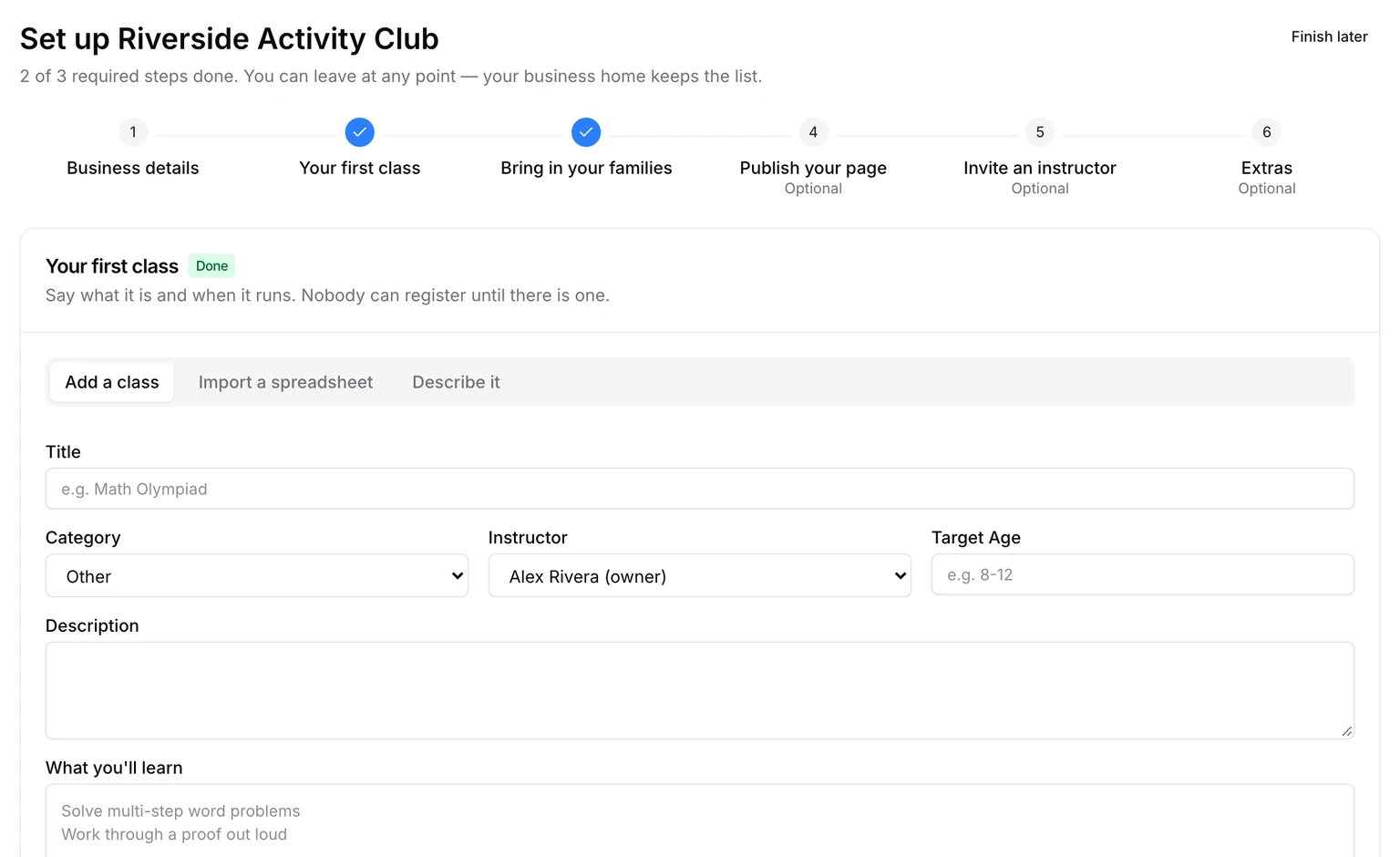Screen dimensions: 1400x857
Task: Open the Instructor dropdown
Action: click(700, 575)
